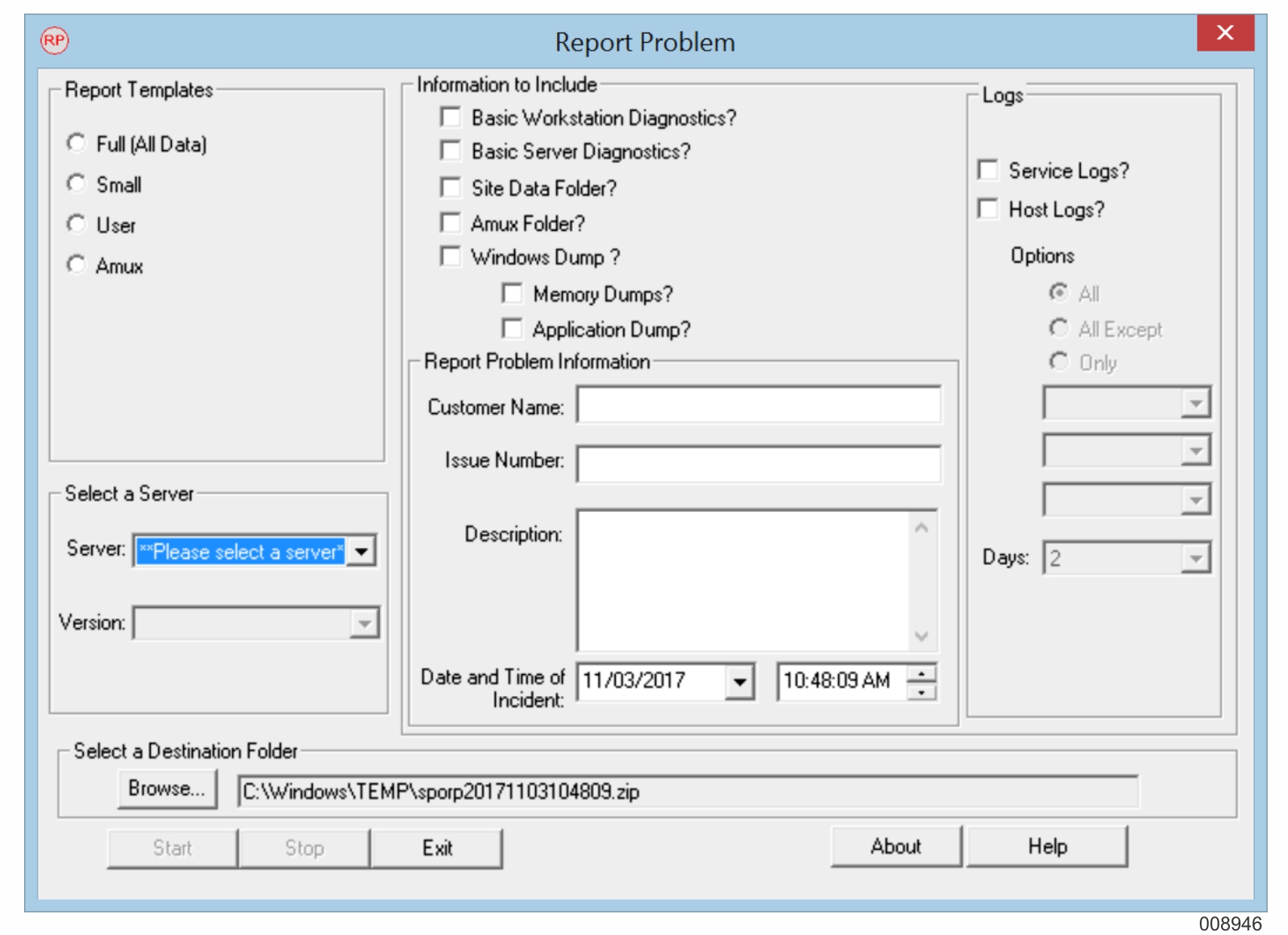Image resolution: width=1288 pixels, height=935 pixels.
Task: Open the third log filter dropdown above Days
Action: pos(1195,499)
